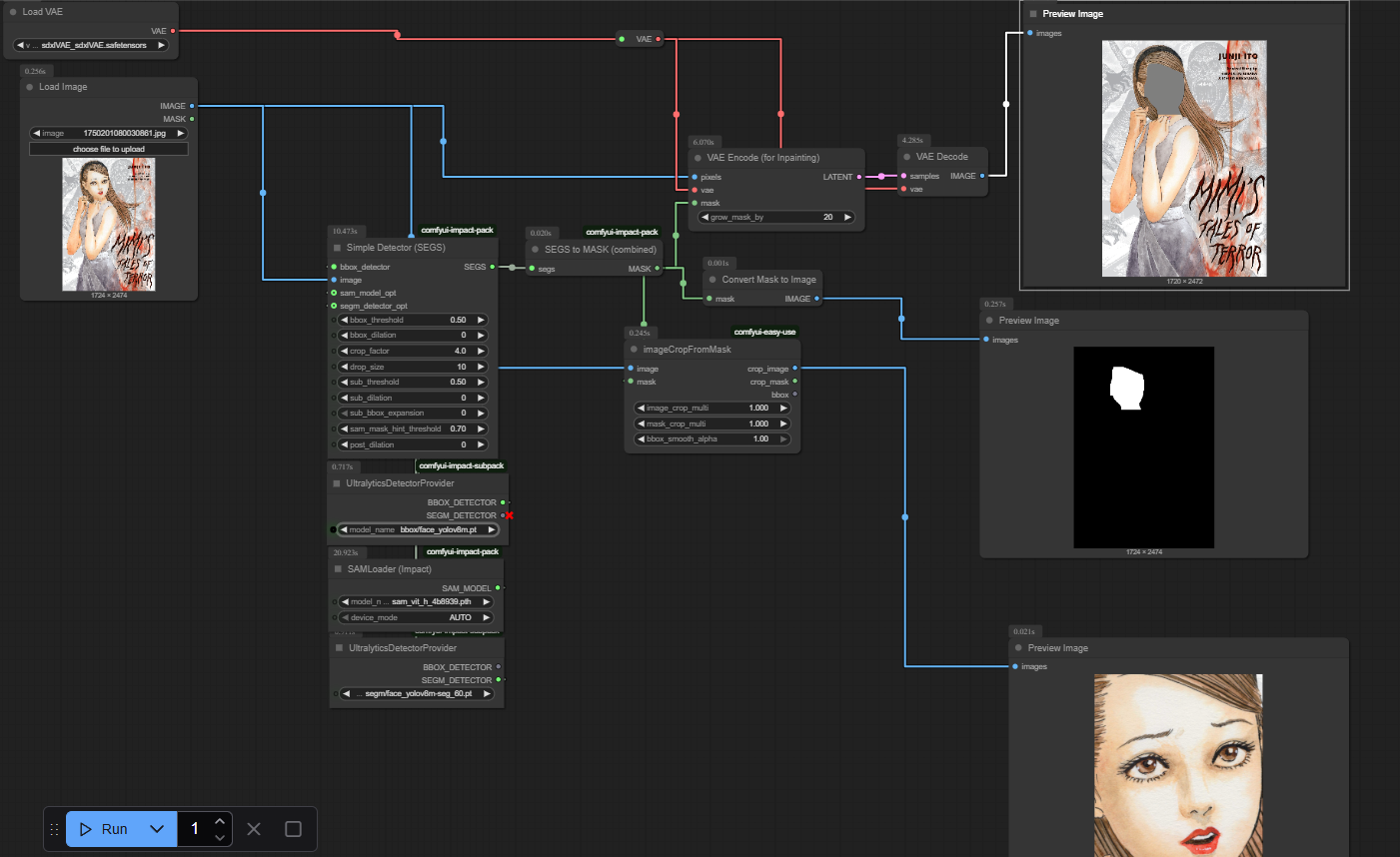Click the bbox output socket on imageCropFromMask
Viewport: 1400px width, 857px height.
(795, 395)
